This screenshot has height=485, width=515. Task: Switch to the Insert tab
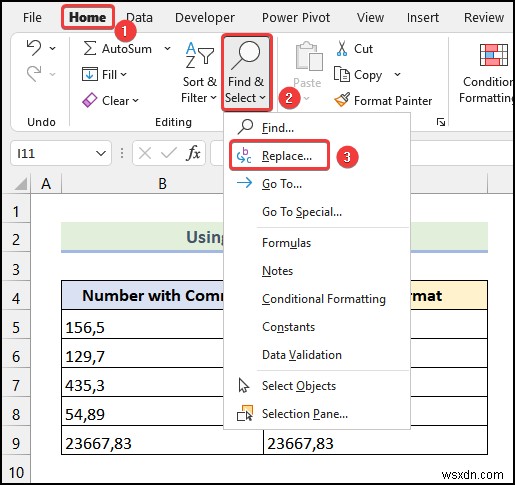point(423,17)
